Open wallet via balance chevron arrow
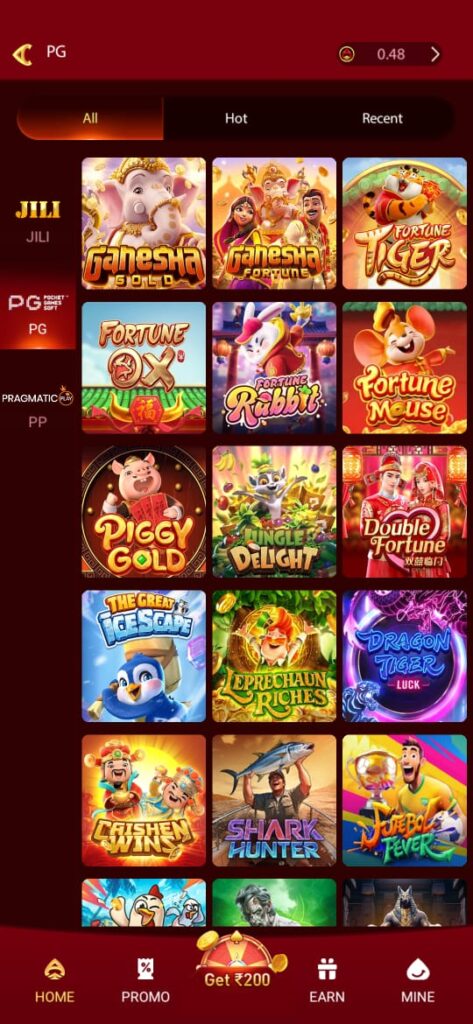Screen dimensions: 473x1024 pos(435,54)
